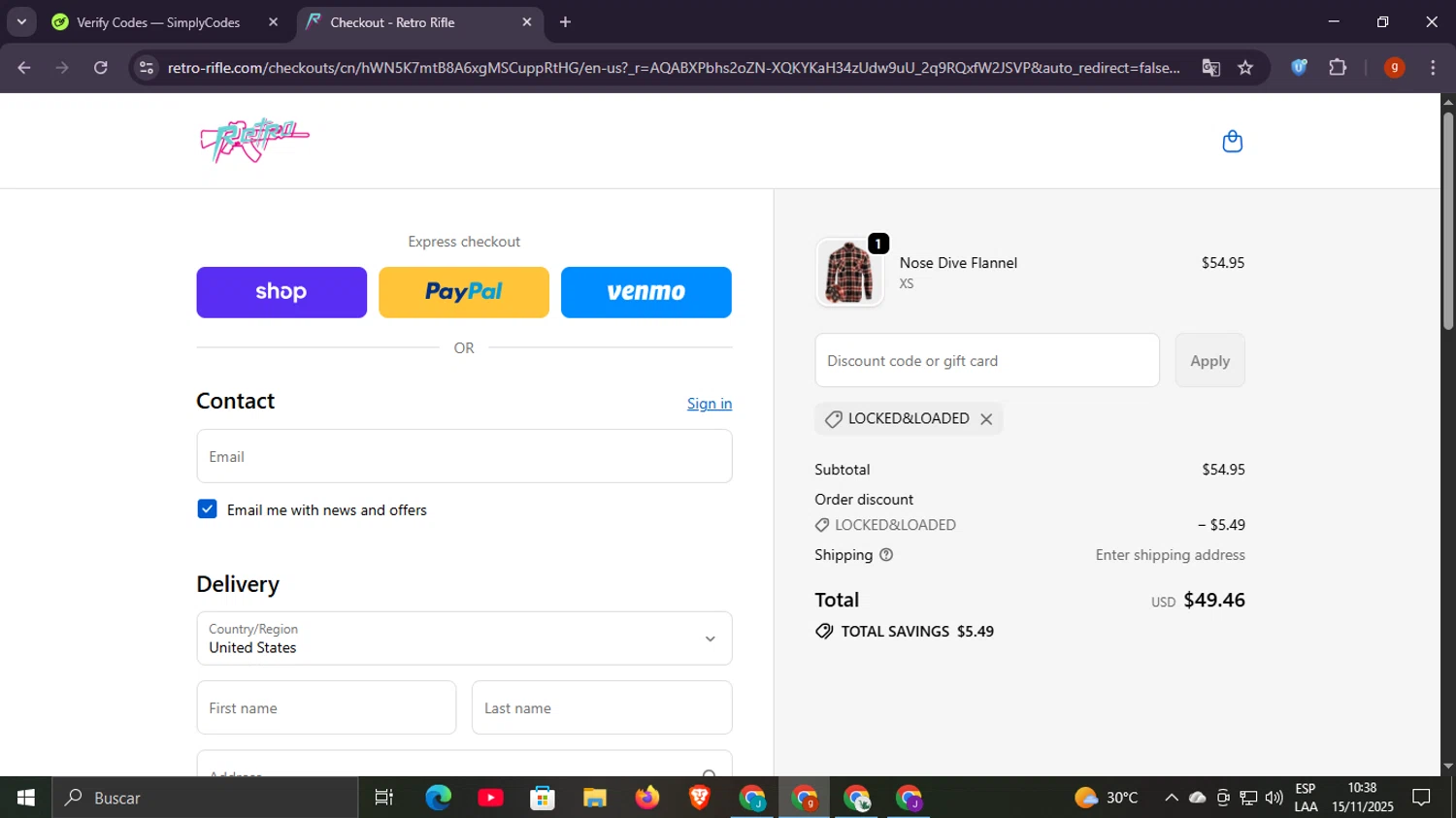Screen dimensions: 1456x818
Task: Remove the LOCKED&LOADED discount code tag
Action: (986, 419)
